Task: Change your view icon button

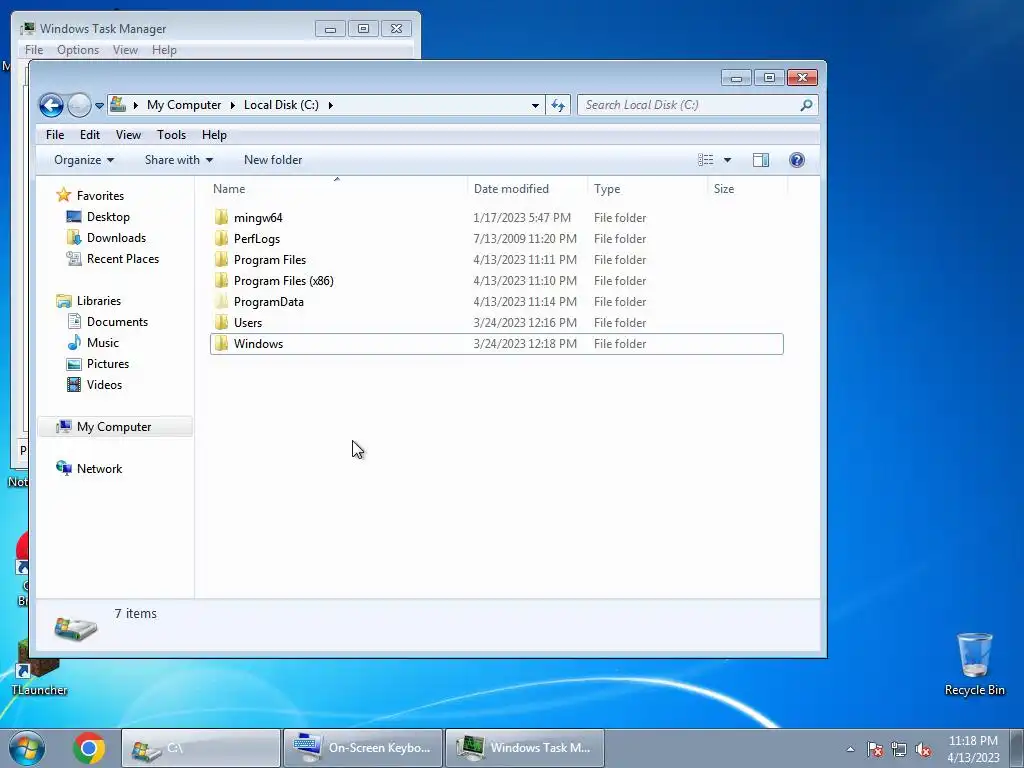Action: [705, 160]
